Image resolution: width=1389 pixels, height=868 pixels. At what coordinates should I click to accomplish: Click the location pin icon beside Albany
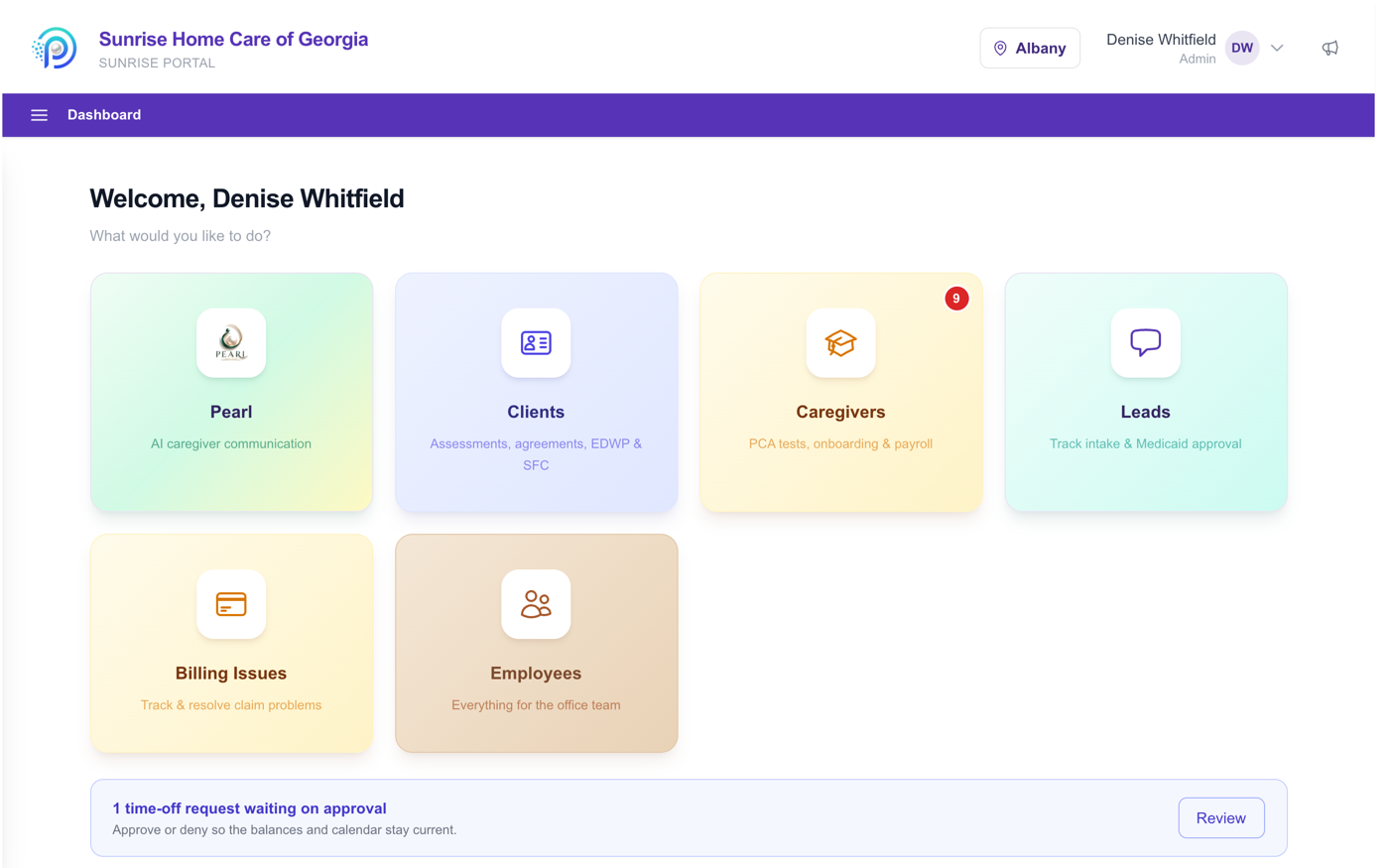1000,49
